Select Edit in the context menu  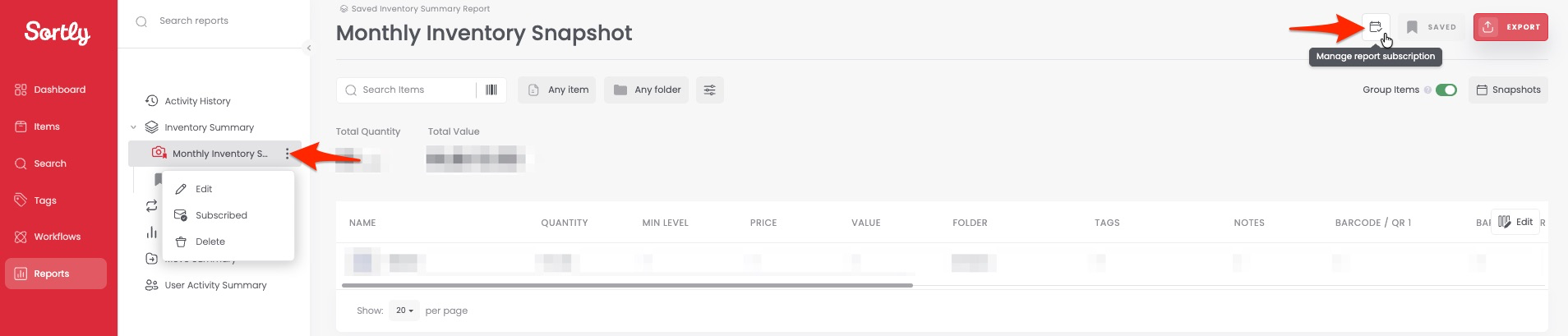pyautogui.click(x=204, y=189)
